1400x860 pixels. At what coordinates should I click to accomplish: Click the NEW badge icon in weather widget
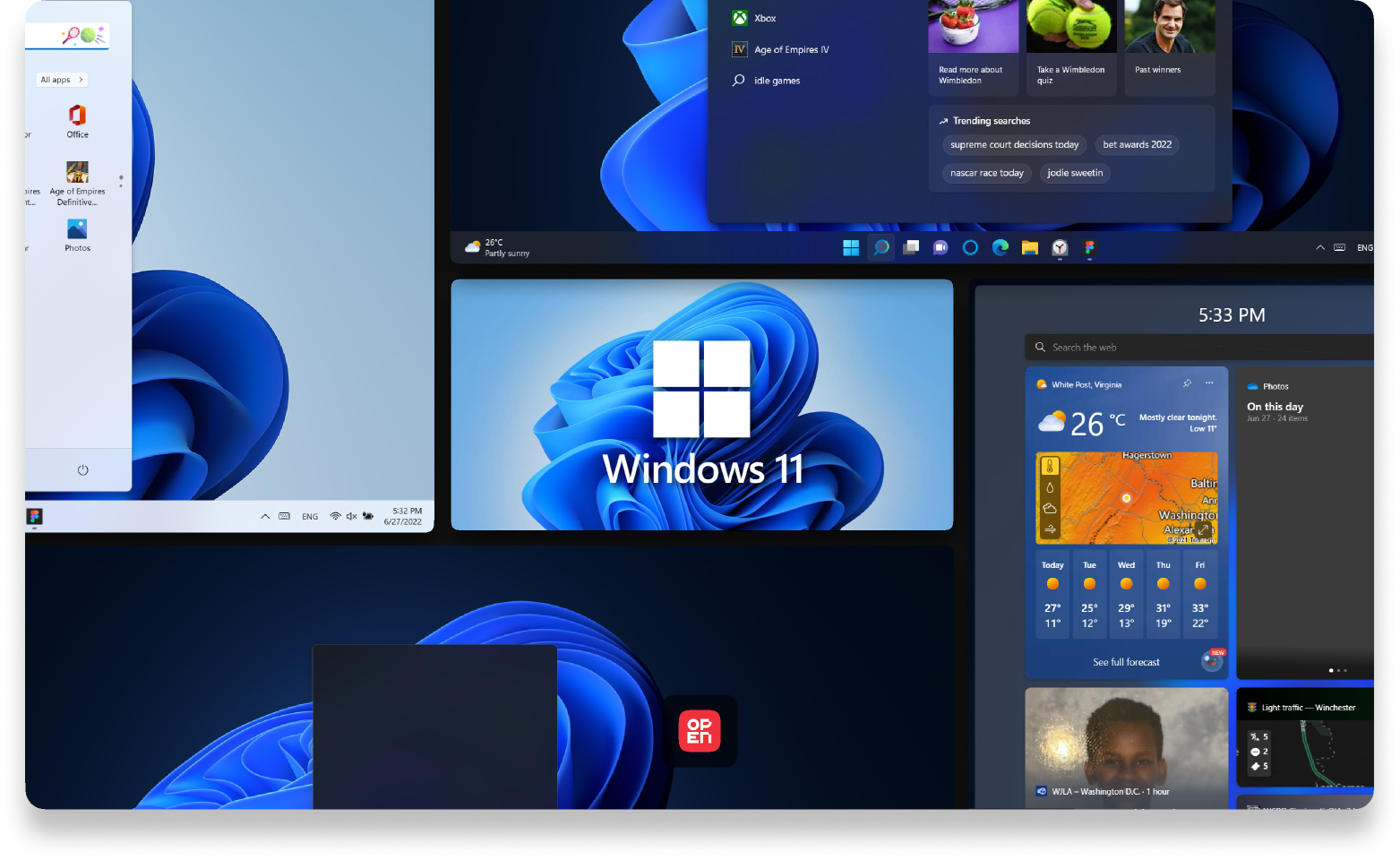click(1212, 661)
